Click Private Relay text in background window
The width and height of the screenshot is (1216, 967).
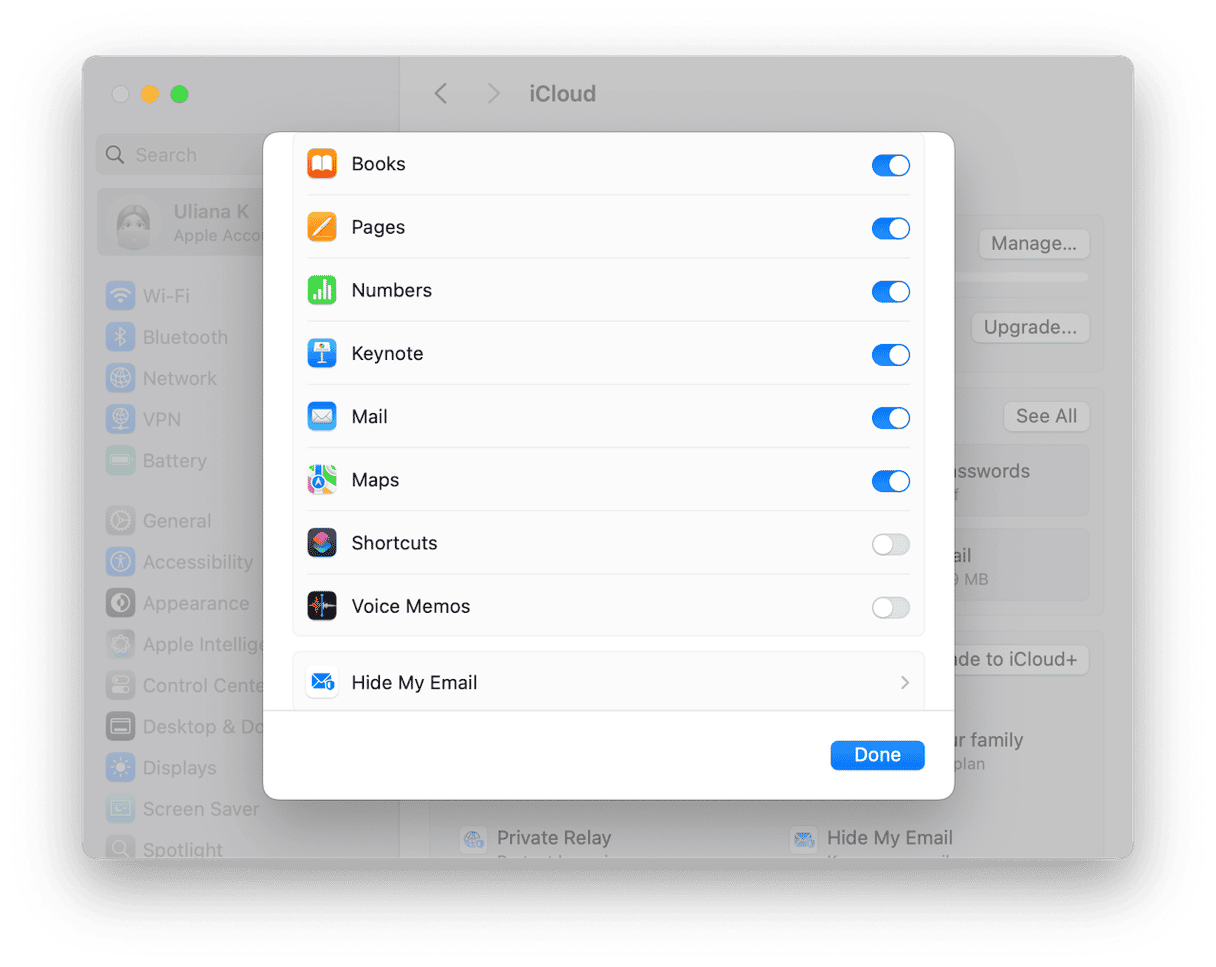coord(554,838)
